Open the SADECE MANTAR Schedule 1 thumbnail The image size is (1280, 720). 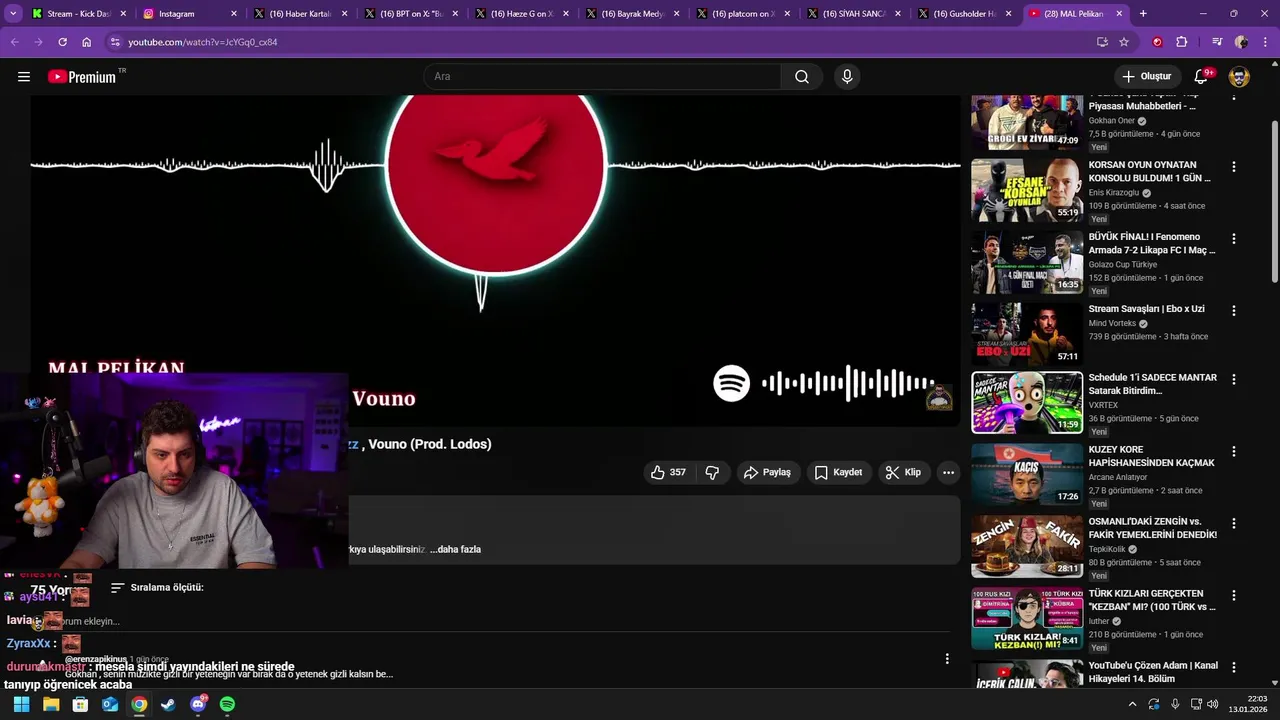1027,403
